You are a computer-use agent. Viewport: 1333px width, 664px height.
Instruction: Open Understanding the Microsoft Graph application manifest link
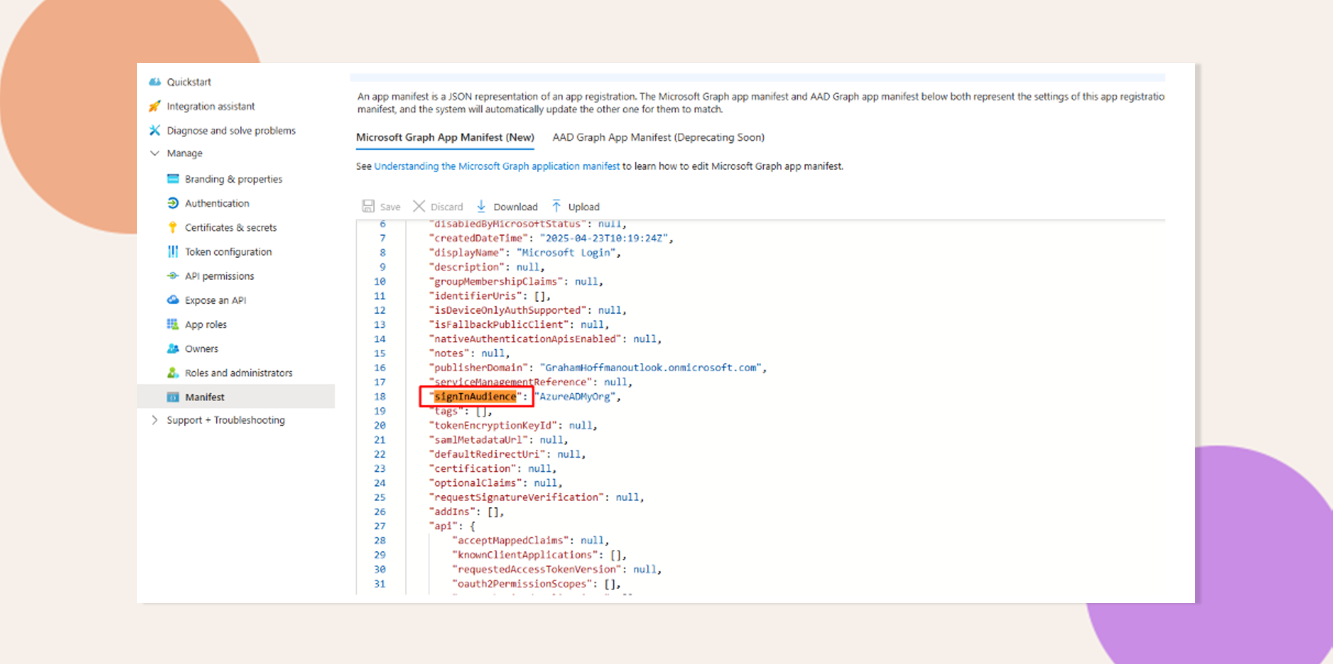point(497,166)
